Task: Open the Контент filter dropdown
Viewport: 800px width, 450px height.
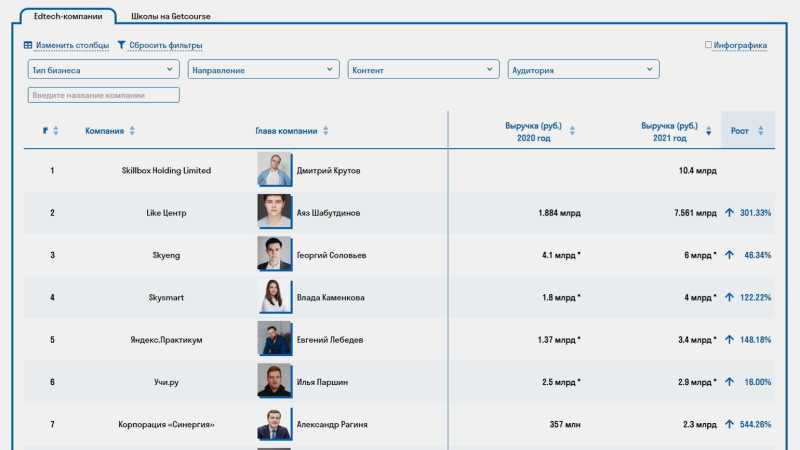Action: coord(423,70)
